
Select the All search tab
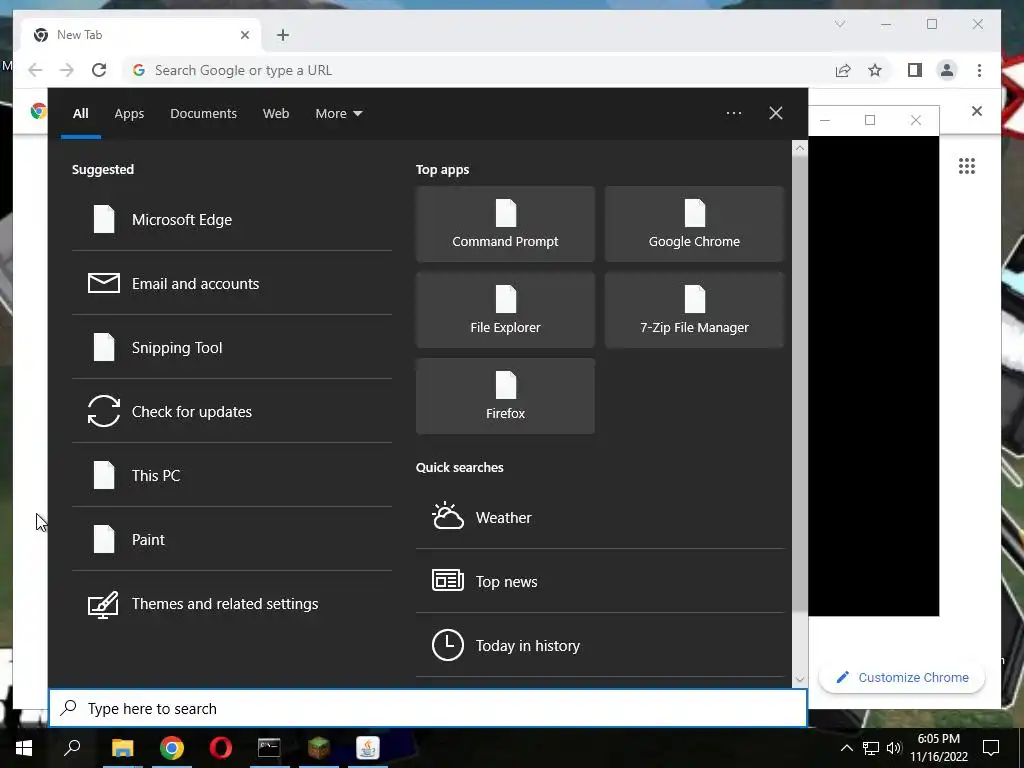pos(80,114)
